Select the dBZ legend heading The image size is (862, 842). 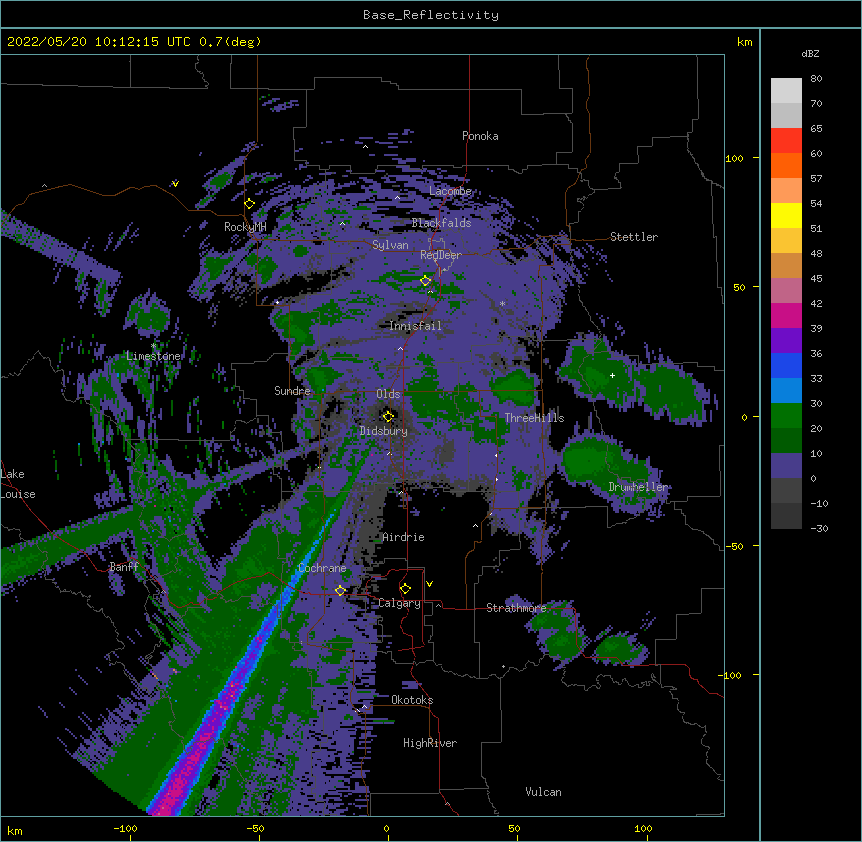click(x=810, y=53)
